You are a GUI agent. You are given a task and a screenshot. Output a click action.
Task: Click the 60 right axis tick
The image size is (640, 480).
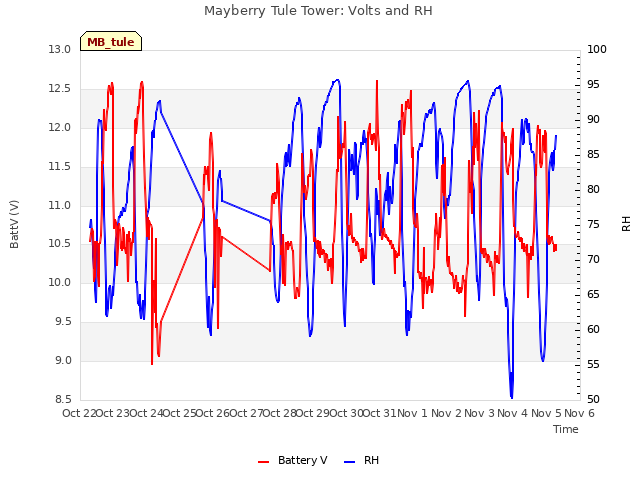[593, 329]
